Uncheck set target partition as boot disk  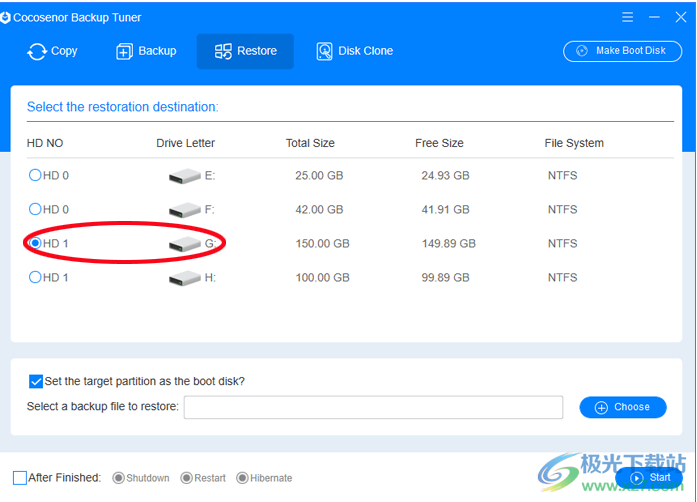pyautogui.click(x=36, y=381)
